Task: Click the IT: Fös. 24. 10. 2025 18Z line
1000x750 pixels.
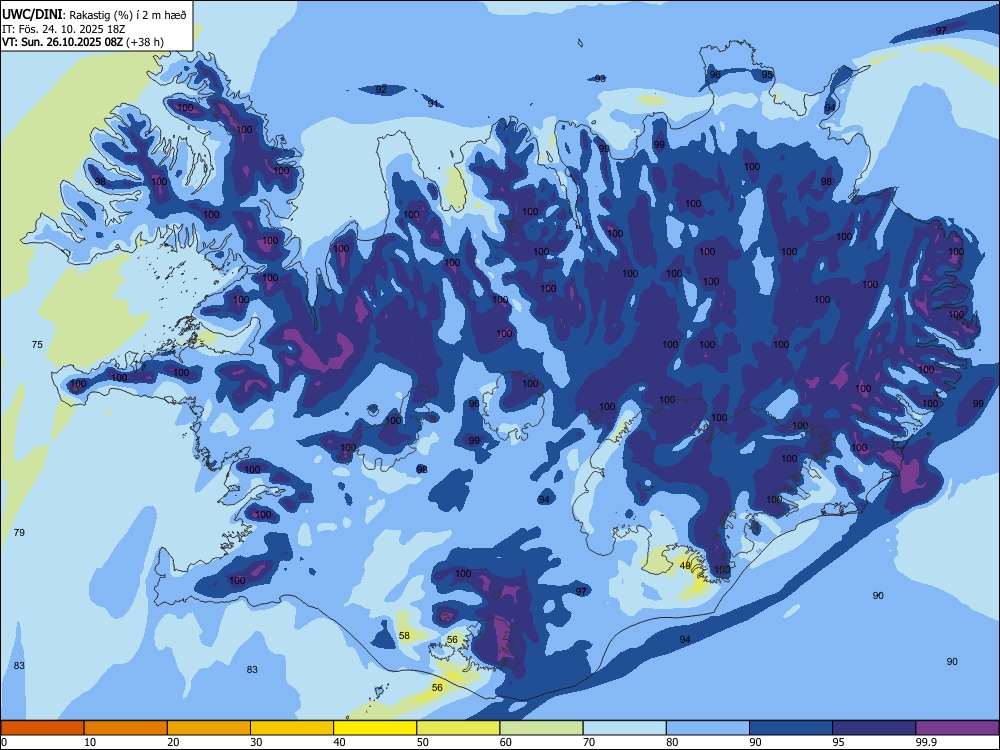Action: click(64, 29)
